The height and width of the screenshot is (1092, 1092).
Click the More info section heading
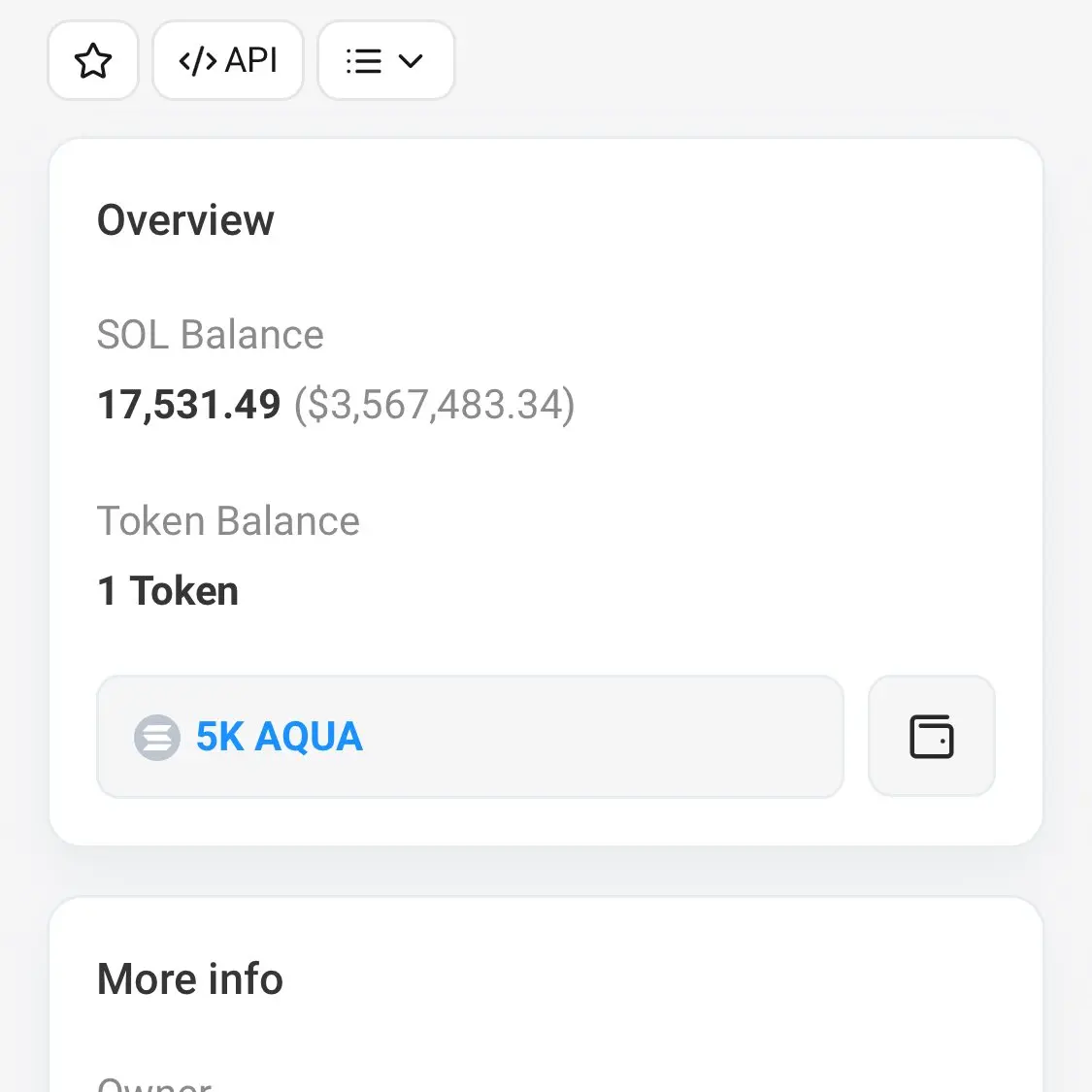click(190, 978)
